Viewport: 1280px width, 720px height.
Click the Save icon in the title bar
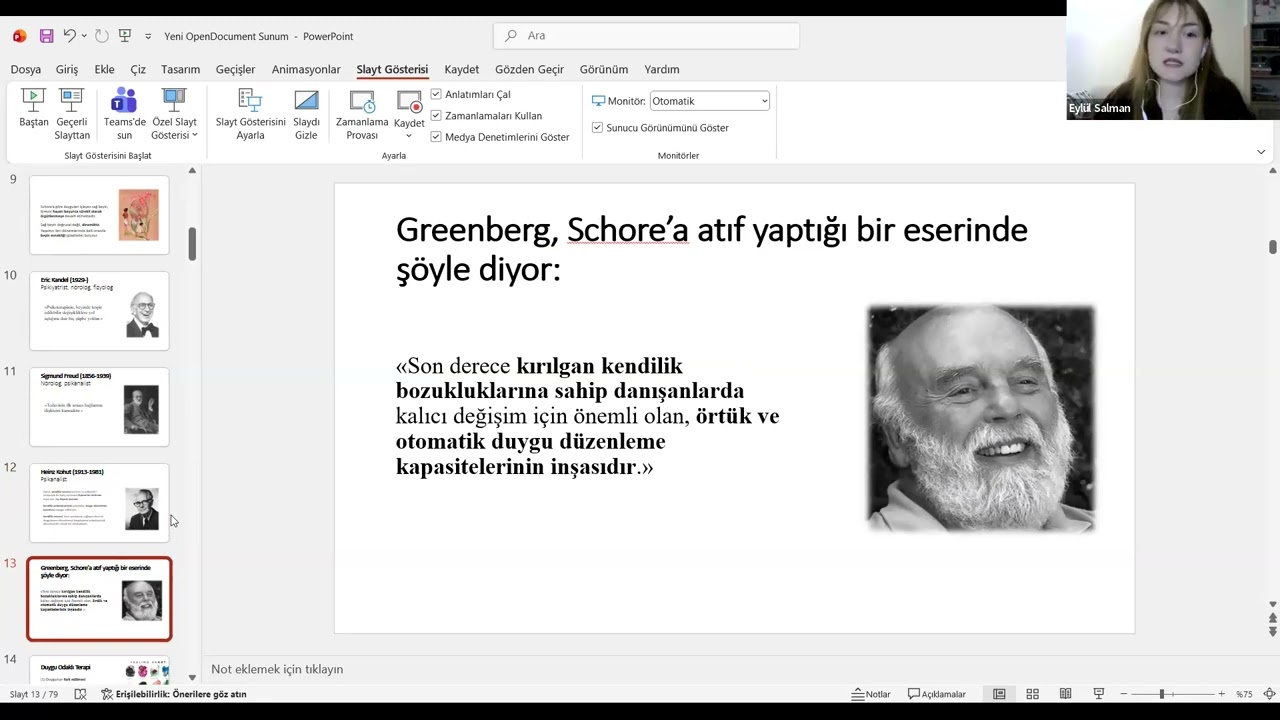46,36
